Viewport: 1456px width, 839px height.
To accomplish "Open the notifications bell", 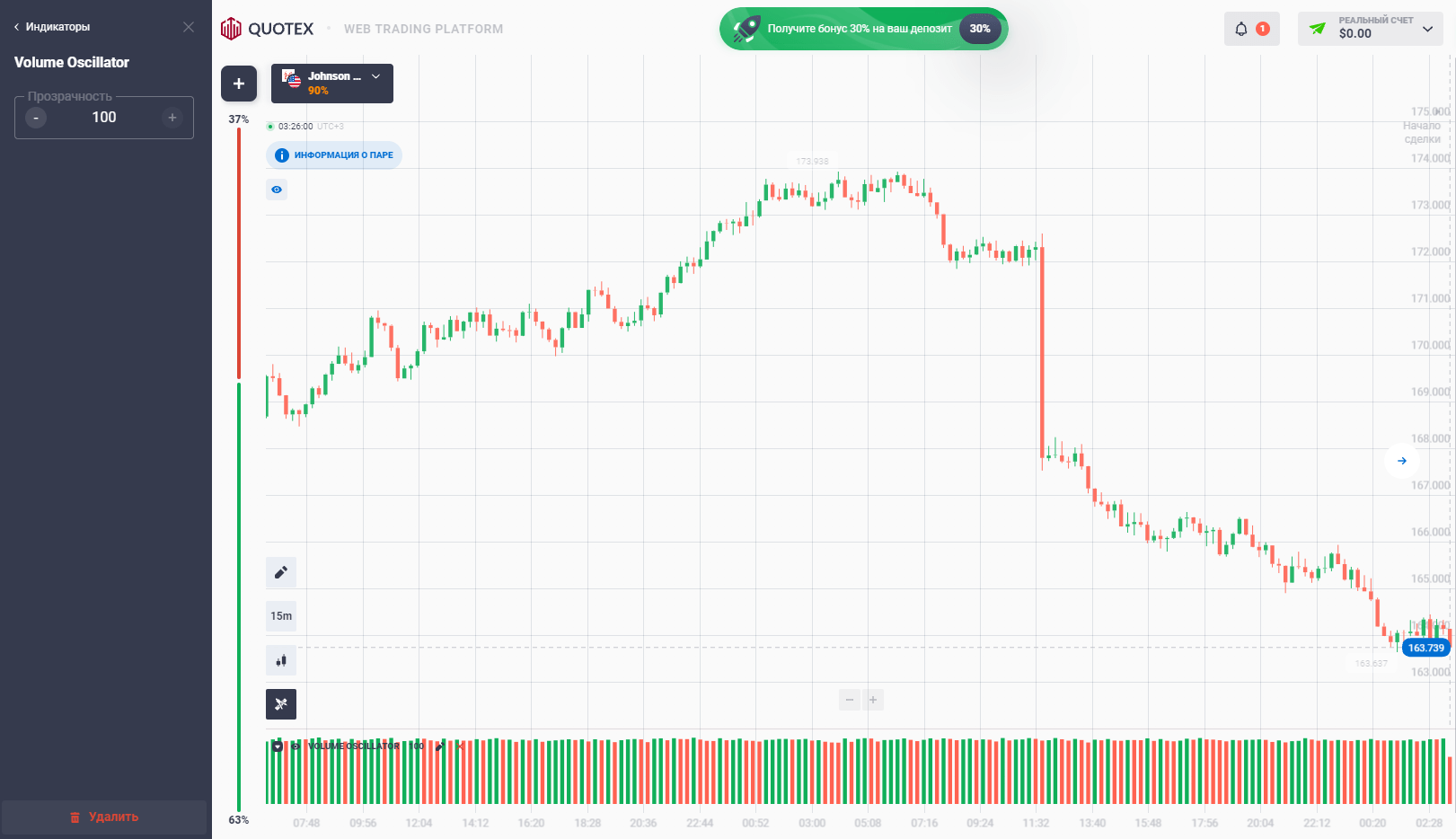I will [1241, 29].
